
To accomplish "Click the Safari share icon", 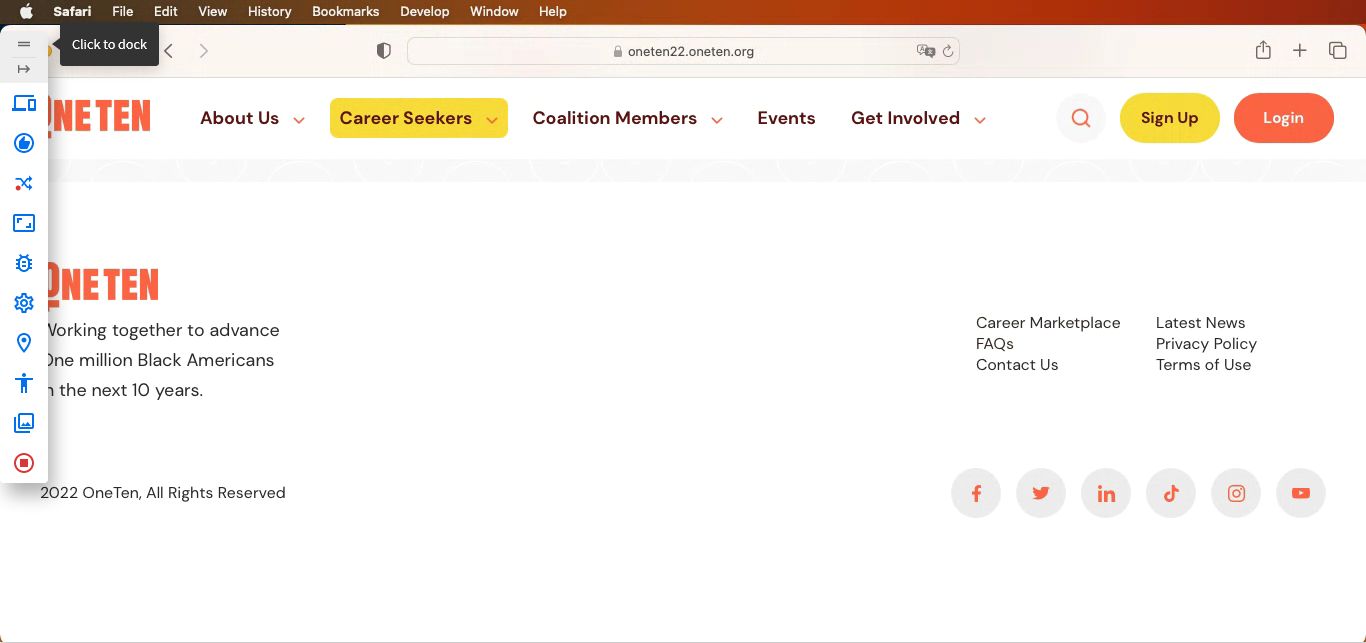I will 1263,50.
